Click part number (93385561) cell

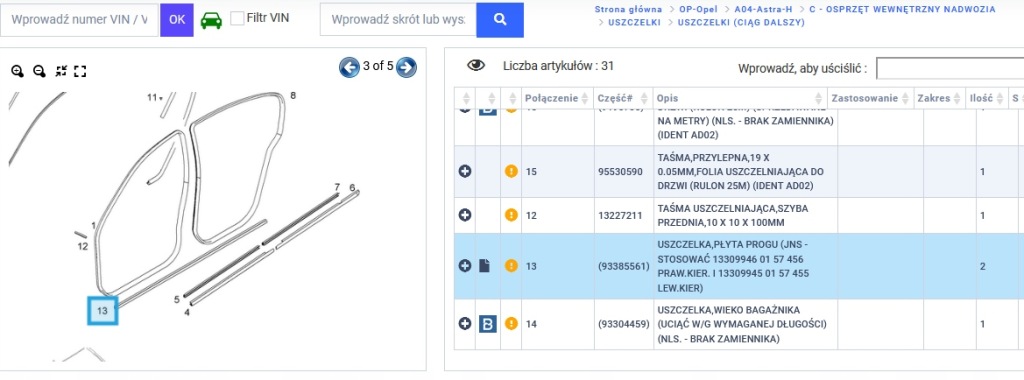tap(624, 266)
